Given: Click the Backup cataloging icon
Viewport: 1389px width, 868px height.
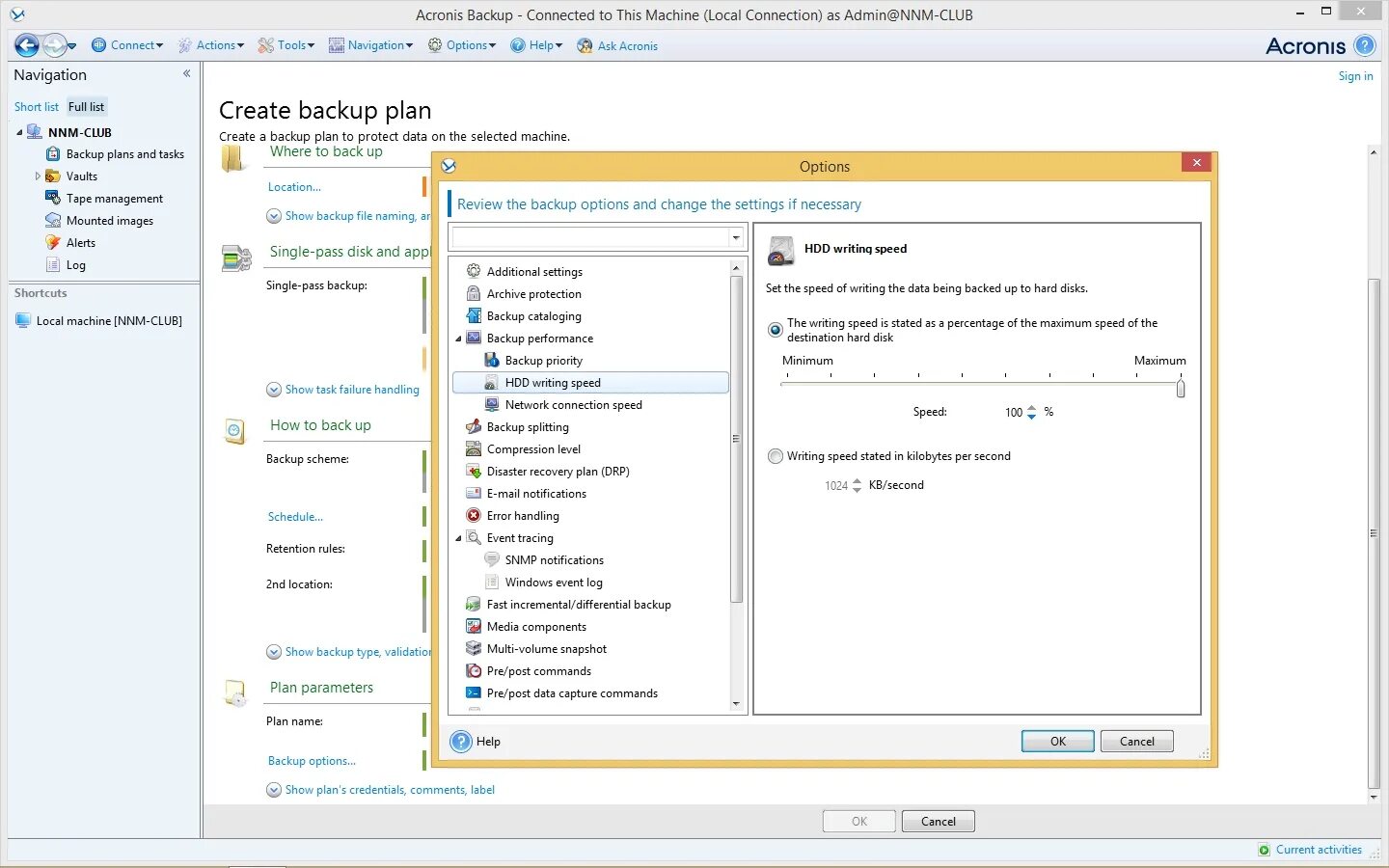Looking at the screenshot, I should click(474, 315).
